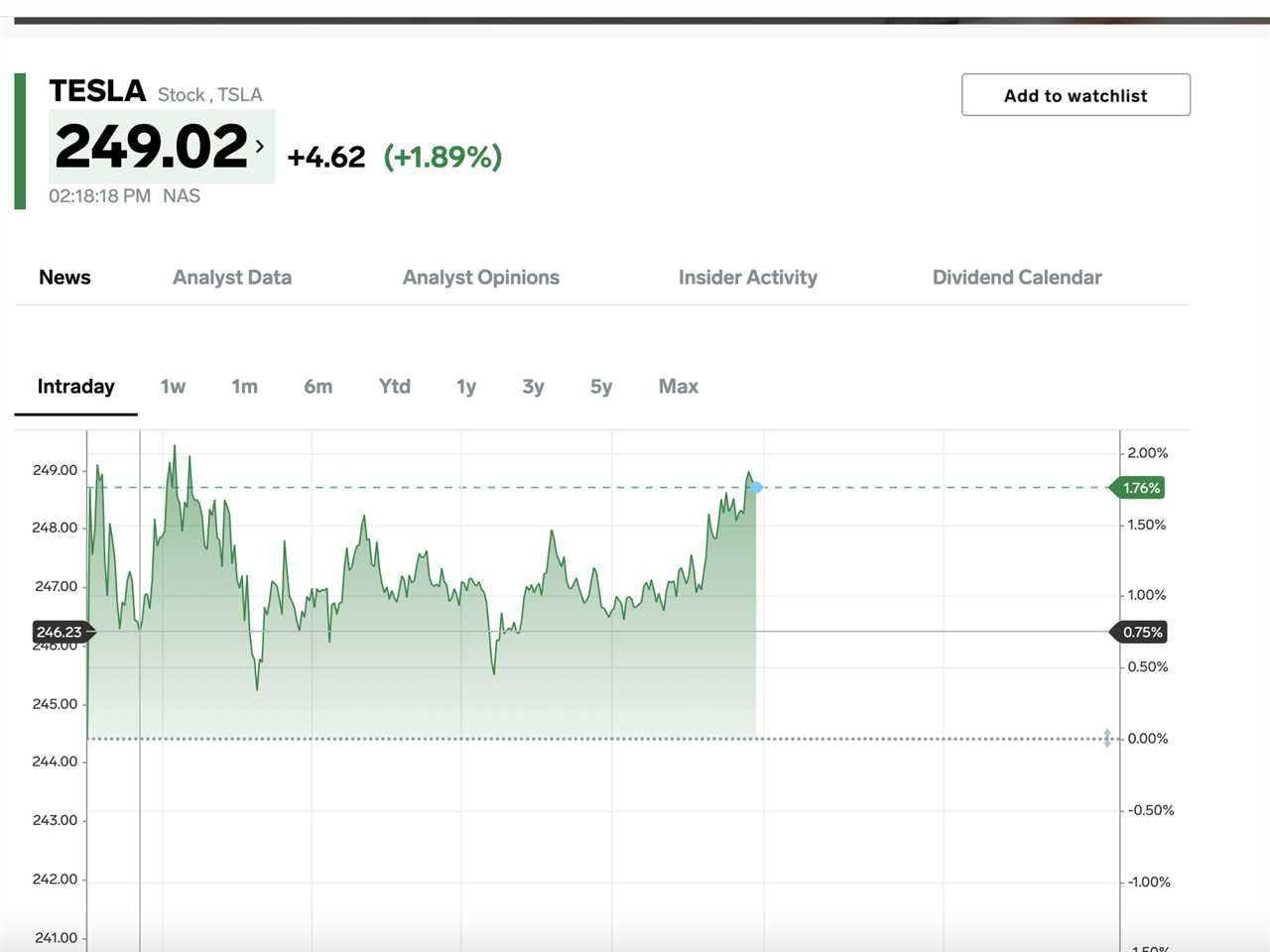Image resolution: width=1270 pixels, height=952 pixels.
Task: Click the -0.50% percent axis label
Action: point(1151,810)
